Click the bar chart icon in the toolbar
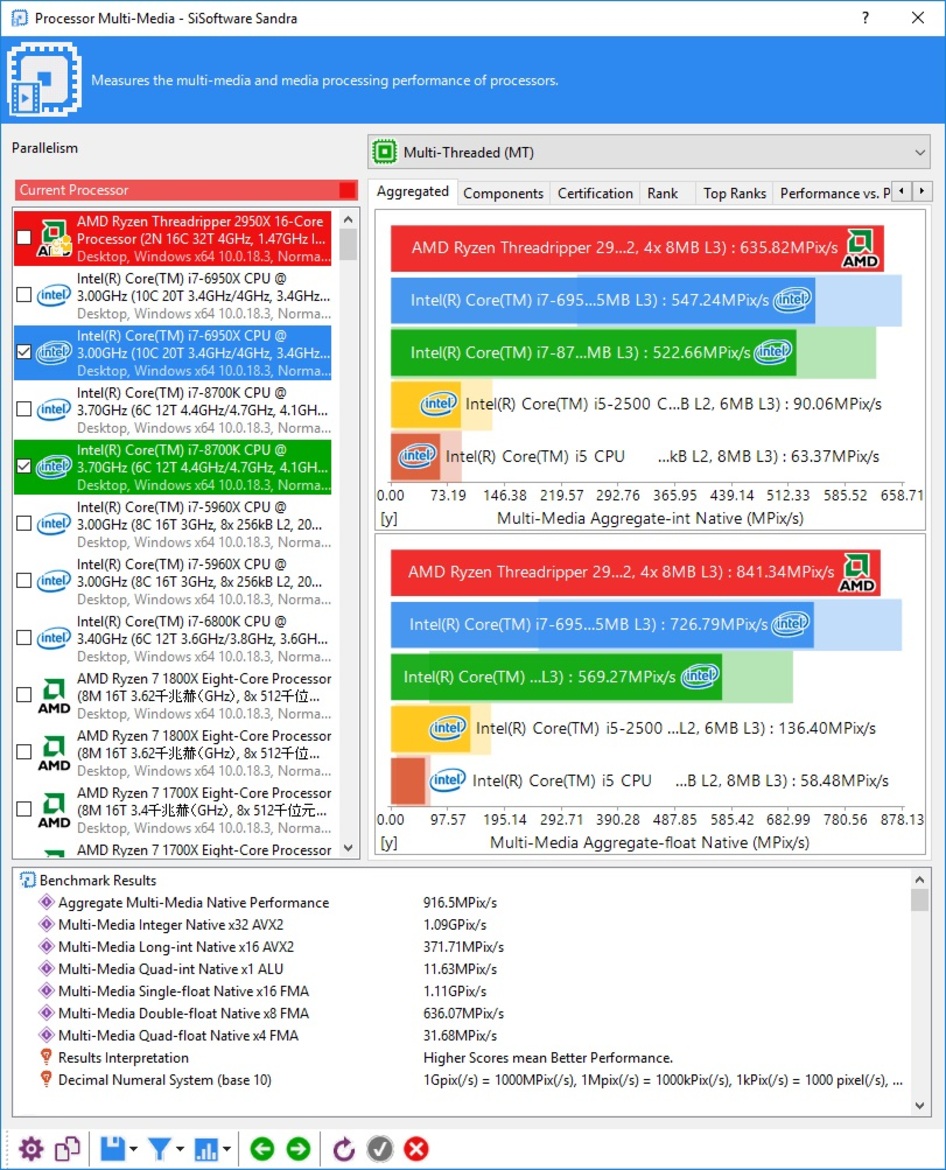The width and height of the screenshot is (946, 1170). (x=205, y=1148)
